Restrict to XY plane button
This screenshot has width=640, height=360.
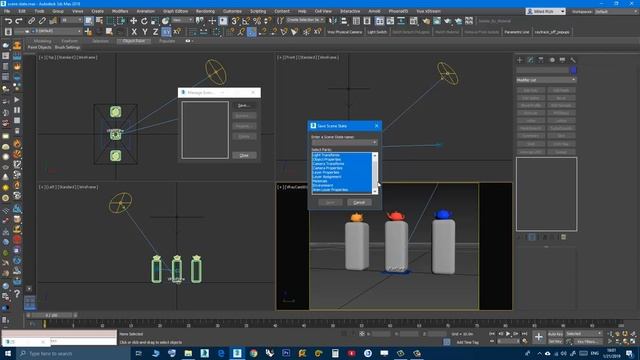[166, 31]
